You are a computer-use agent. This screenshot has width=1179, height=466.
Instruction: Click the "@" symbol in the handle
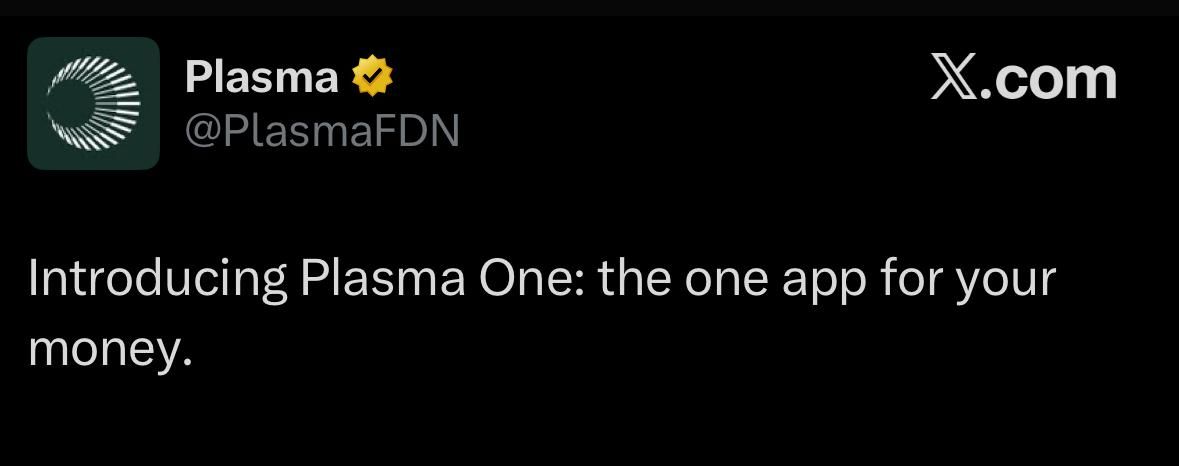(x=203, y=132)
